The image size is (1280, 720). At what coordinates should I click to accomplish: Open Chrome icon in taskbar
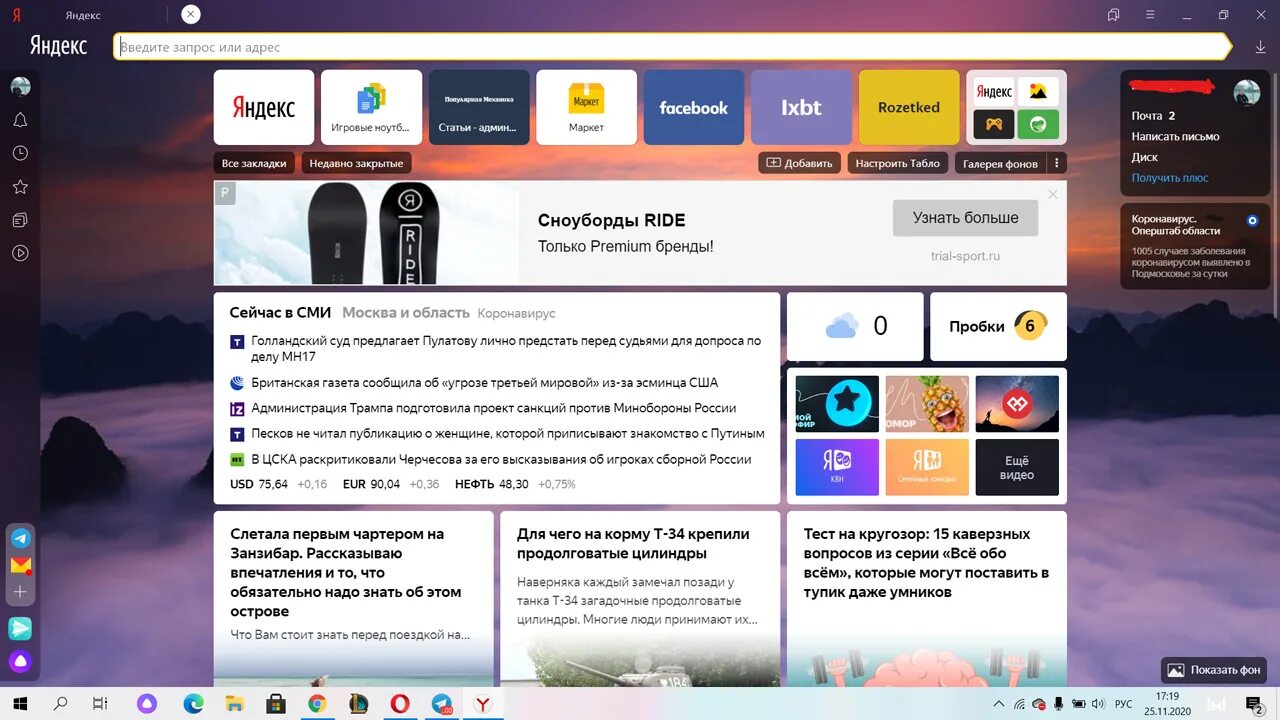pos(317,704)
